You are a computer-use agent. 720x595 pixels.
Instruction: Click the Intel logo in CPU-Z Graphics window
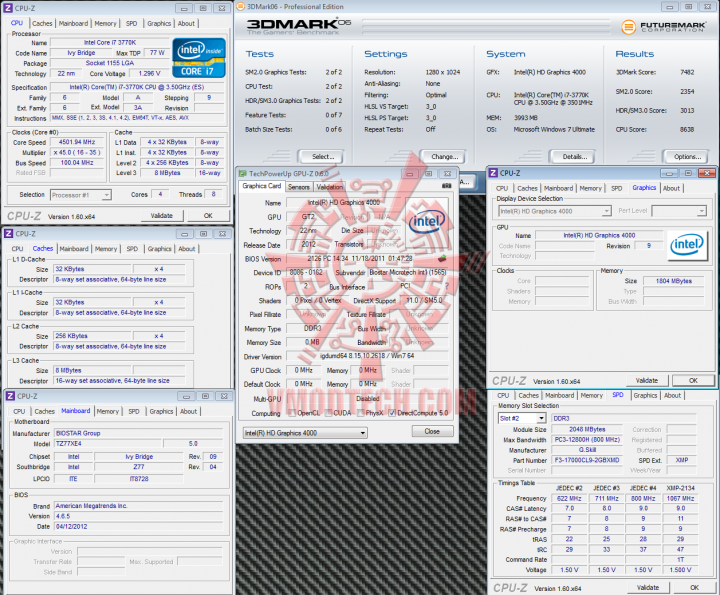(685, 243)
